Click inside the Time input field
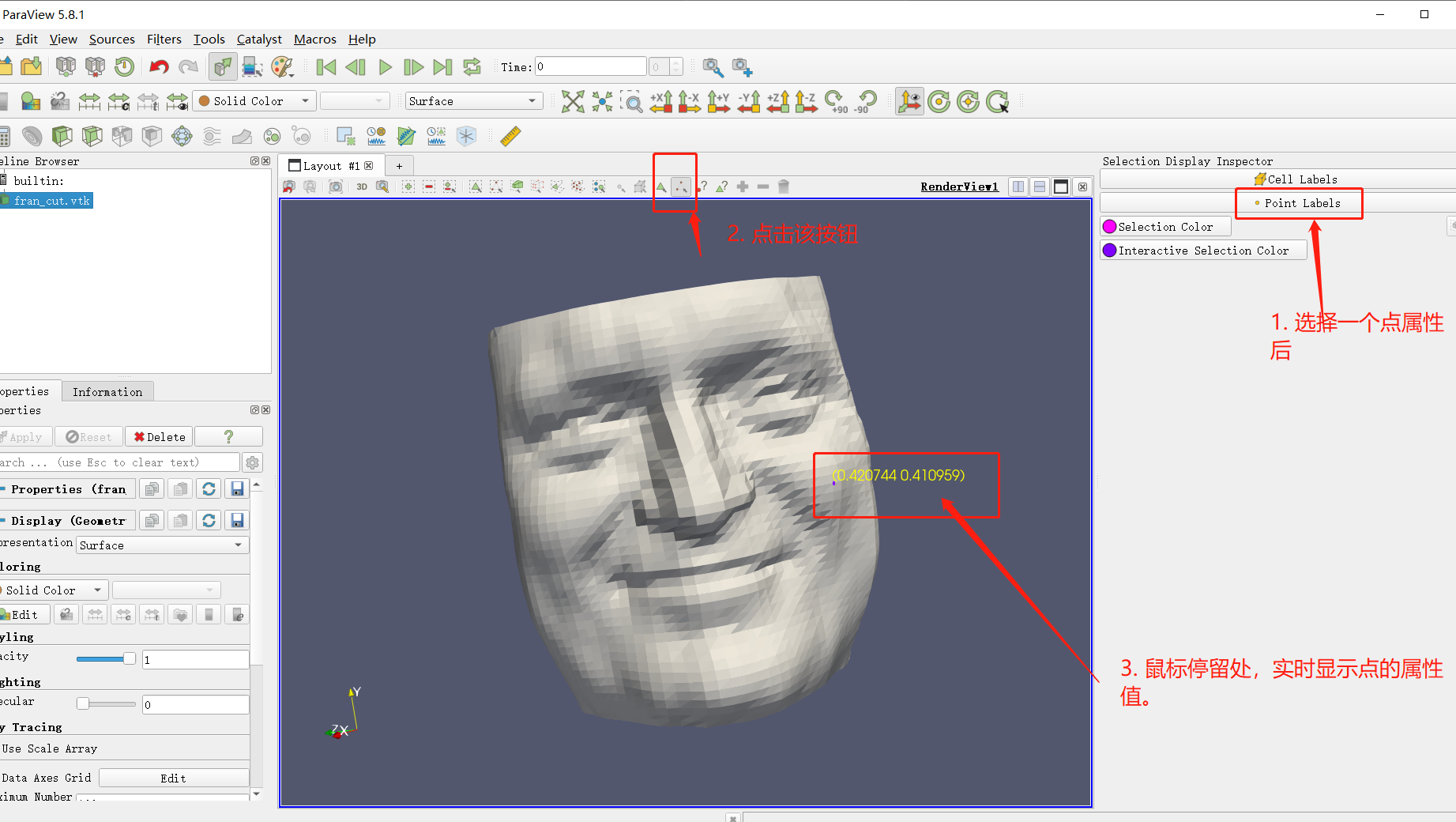The image size is (1456, 822). (x=589, y=66)
